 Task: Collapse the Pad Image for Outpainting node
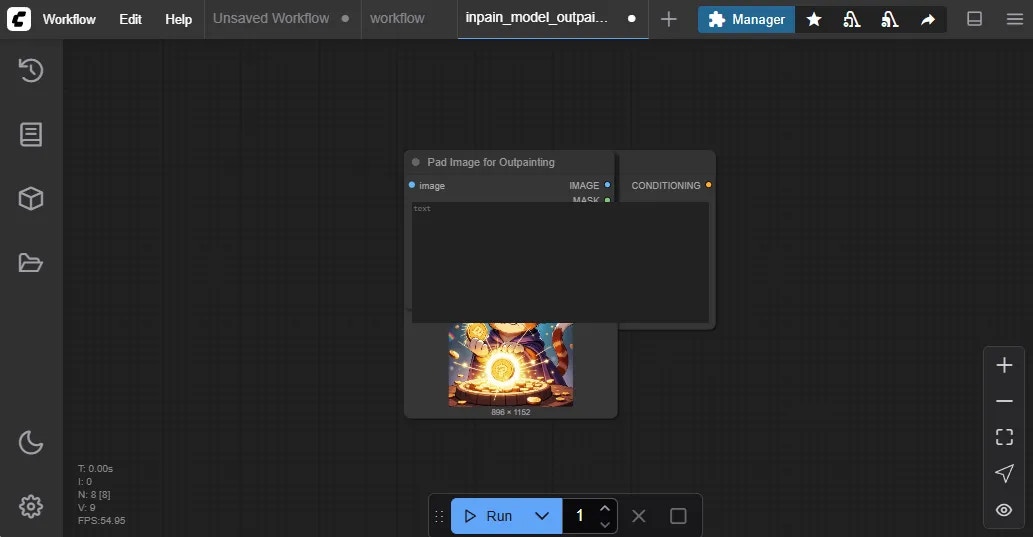point(416,162)
